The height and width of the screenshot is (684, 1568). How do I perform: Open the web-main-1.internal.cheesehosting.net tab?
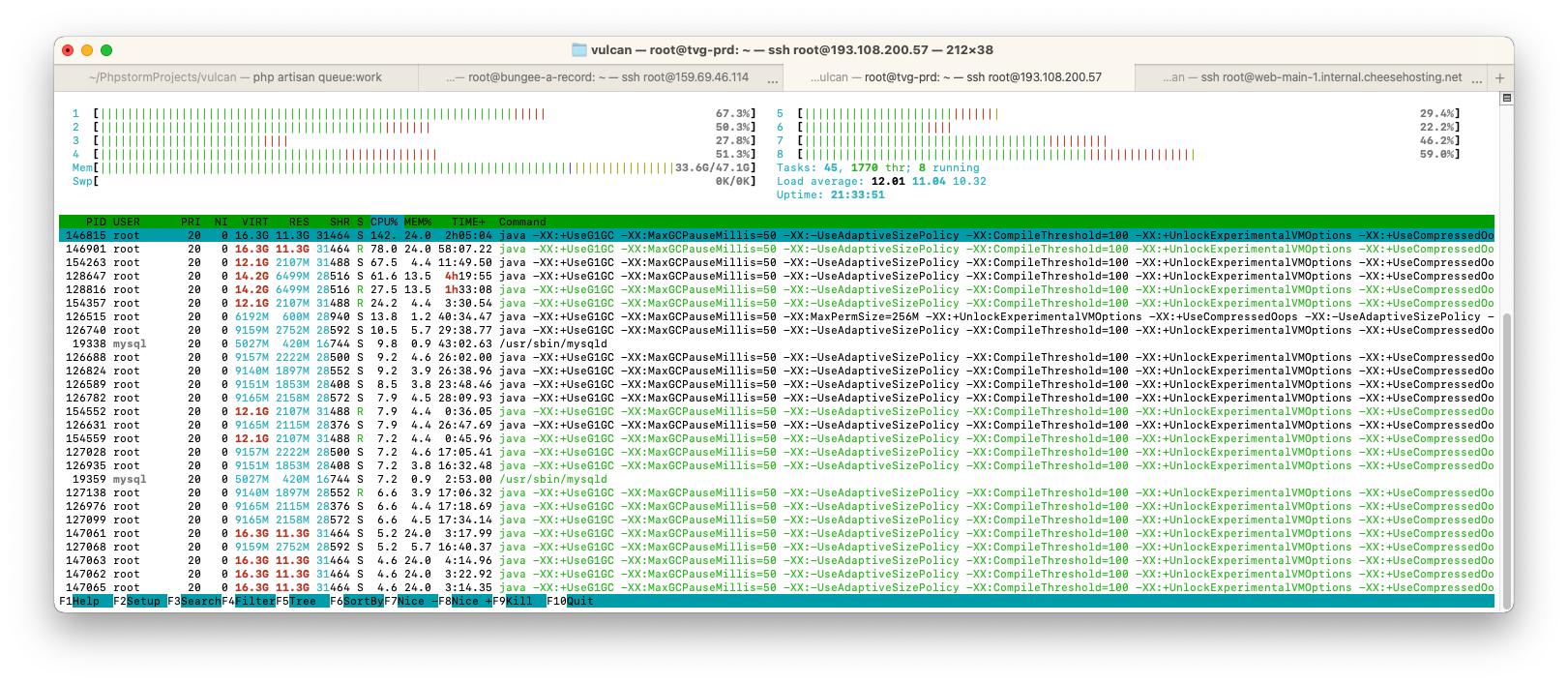pos(1316,77)
